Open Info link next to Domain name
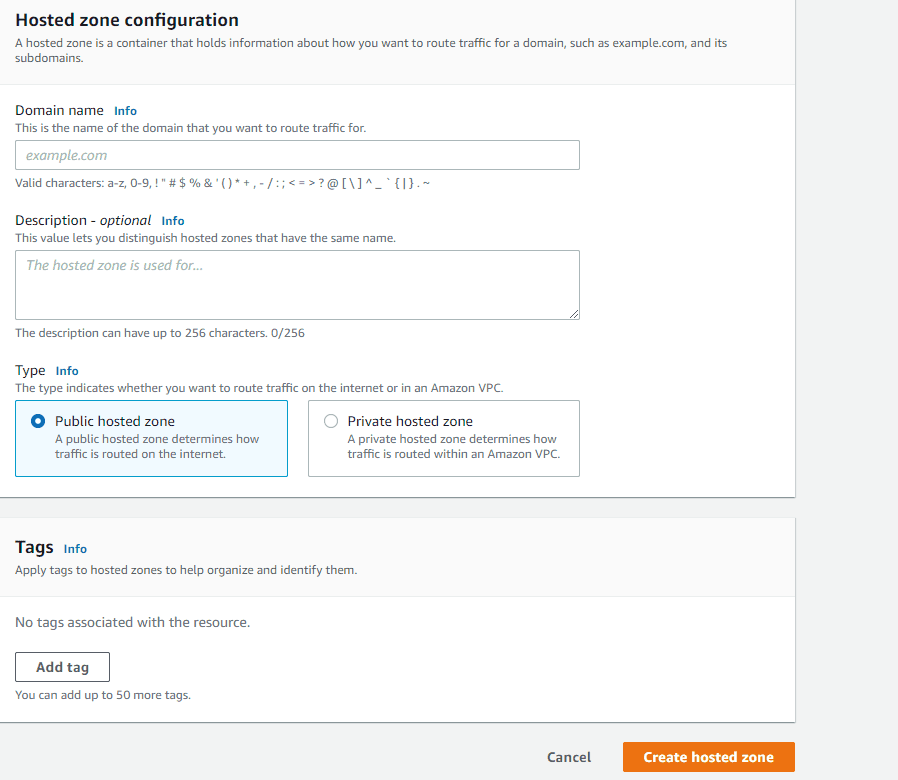Viewport: 898px width, 780px height. tap(125, 111)
